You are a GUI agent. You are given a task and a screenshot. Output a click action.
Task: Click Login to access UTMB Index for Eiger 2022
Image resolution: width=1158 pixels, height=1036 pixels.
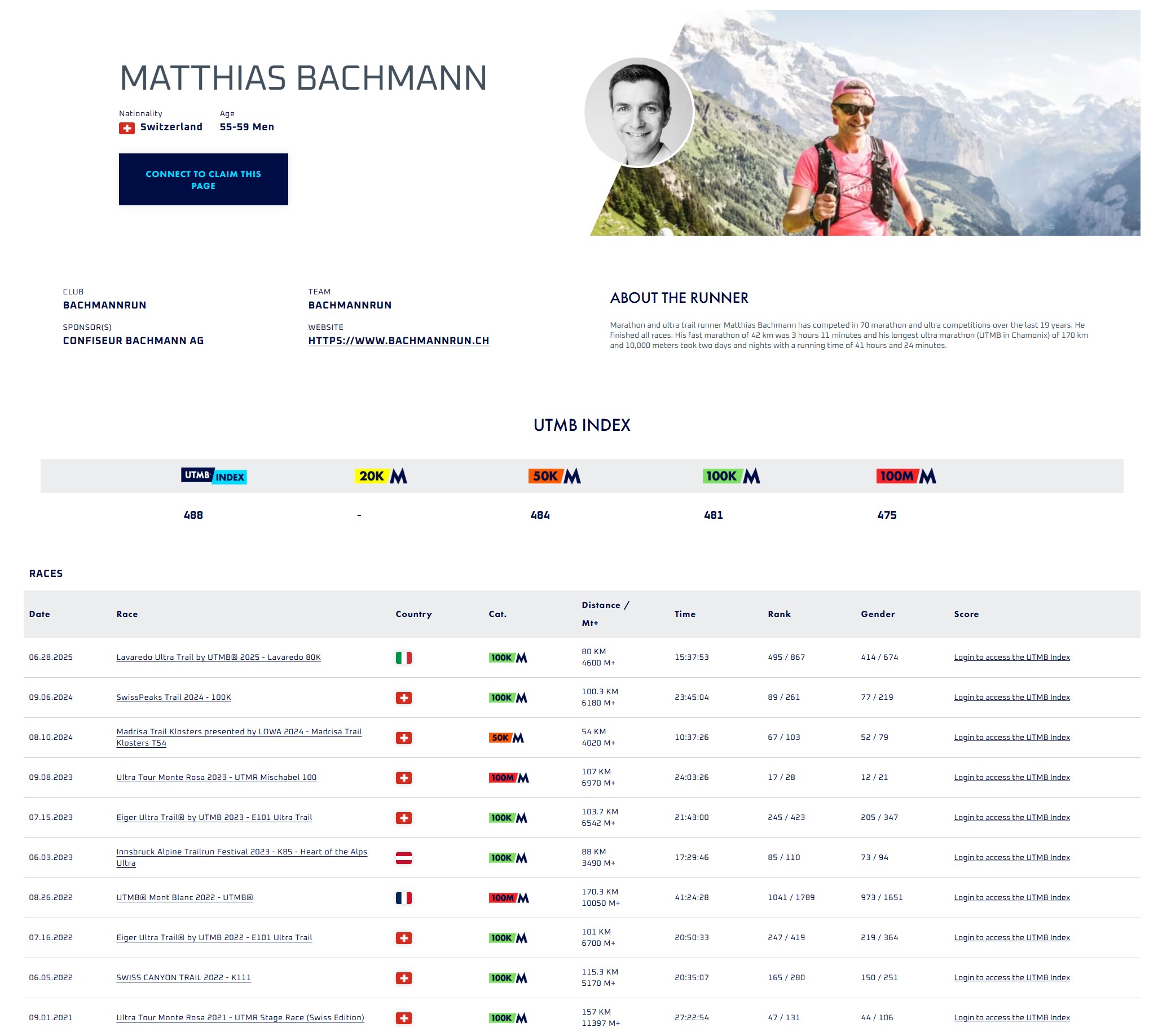pos(1012,937)
